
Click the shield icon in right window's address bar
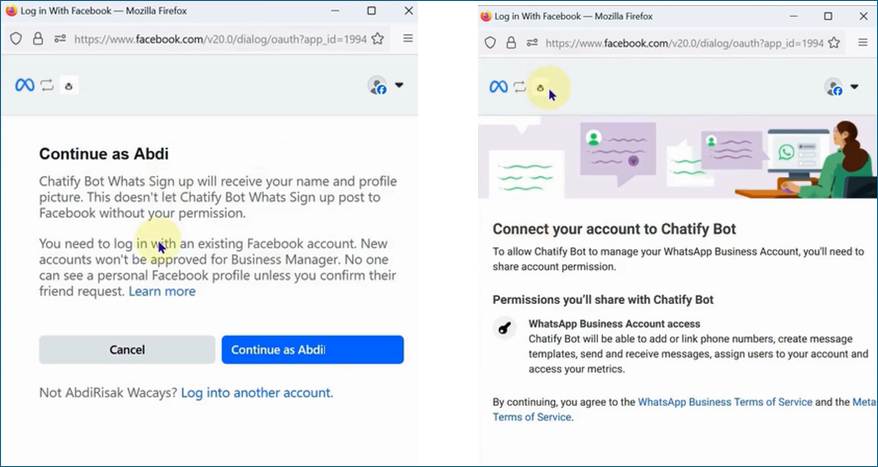coord(490,43)
